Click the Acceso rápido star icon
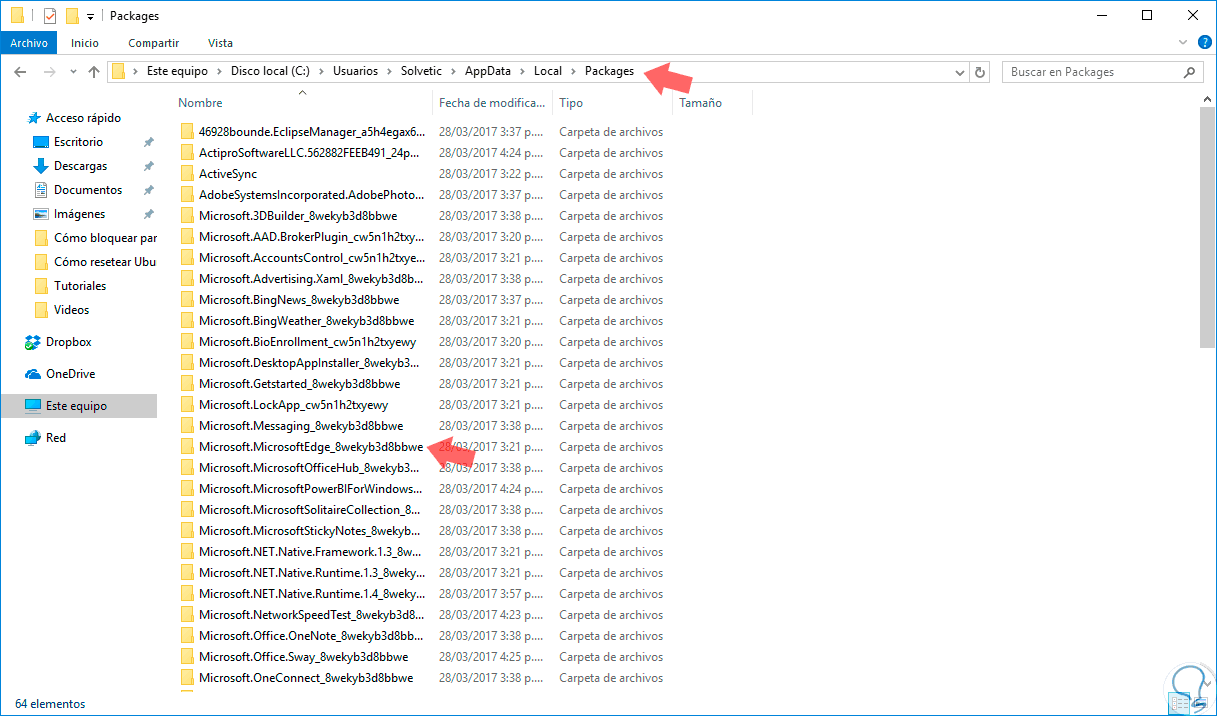 pos(32,118)
